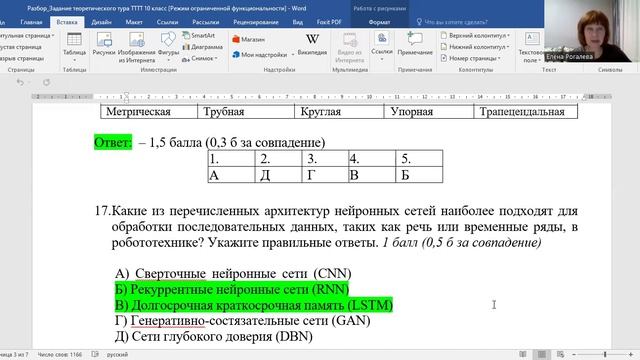Redo the last action
Screen dimensions: 640x360
pos(47,82)
